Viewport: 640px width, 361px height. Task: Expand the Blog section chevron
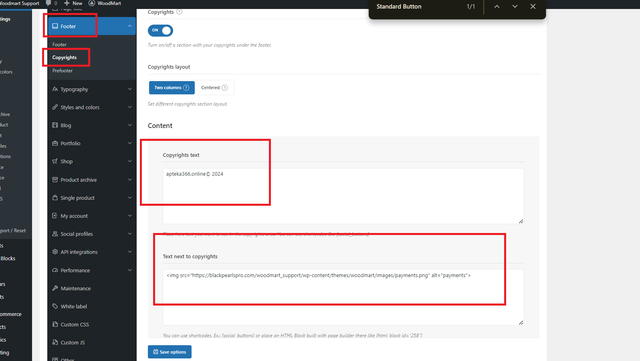[x=130, y=125]
